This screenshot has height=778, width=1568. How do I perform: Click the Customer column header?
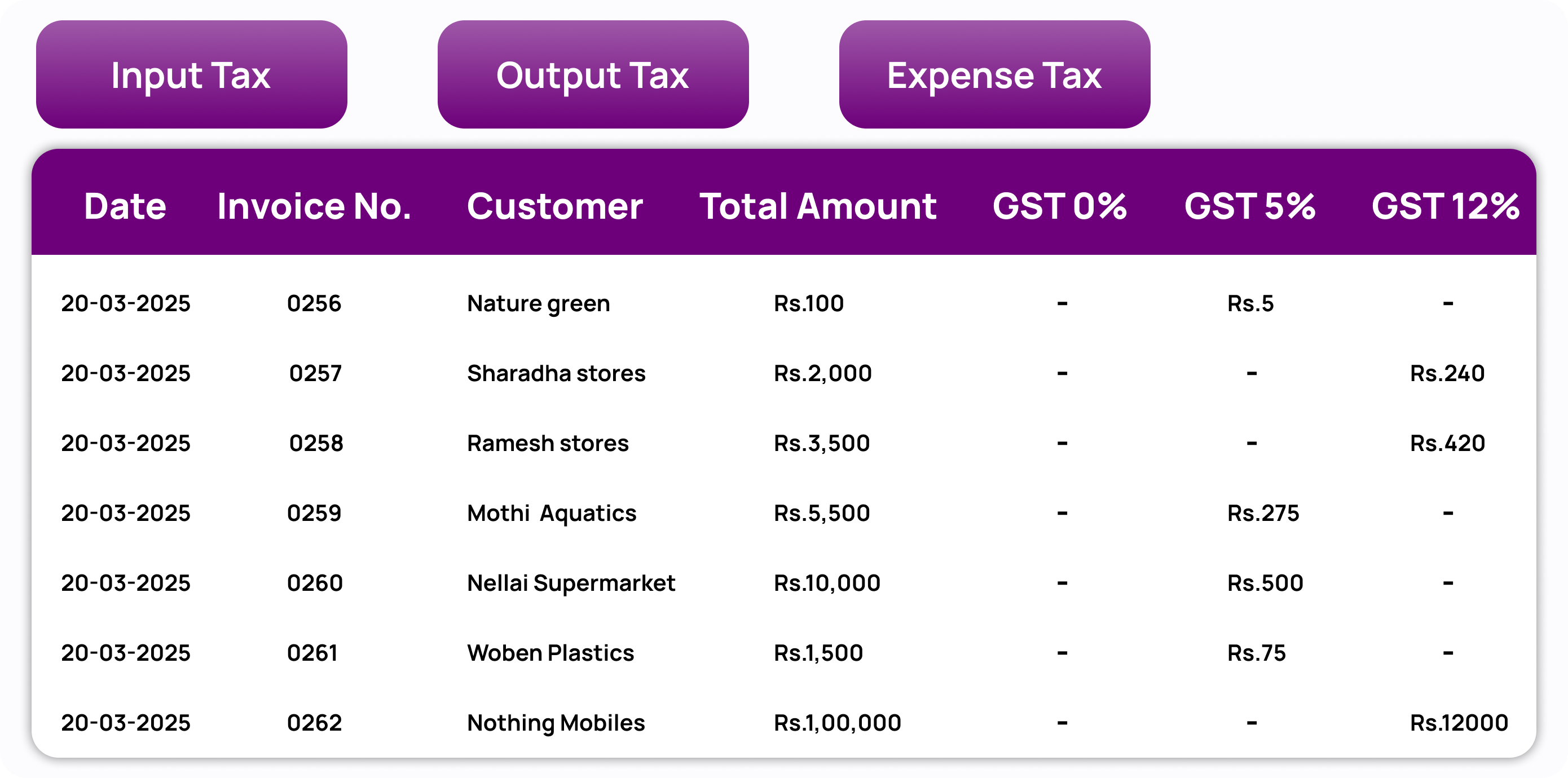coord(554,206)
